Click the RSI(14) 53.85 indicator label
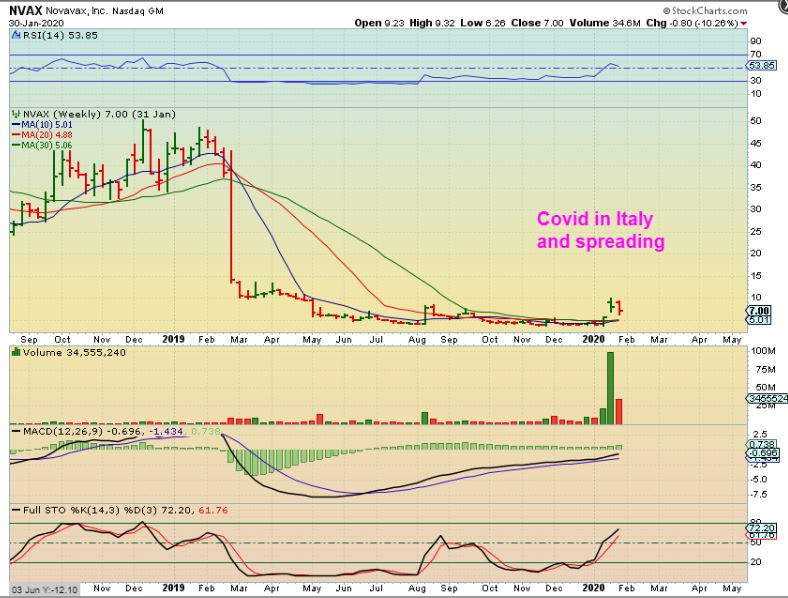The height and width of the screenshot is (598, 788). coord(60,35)
